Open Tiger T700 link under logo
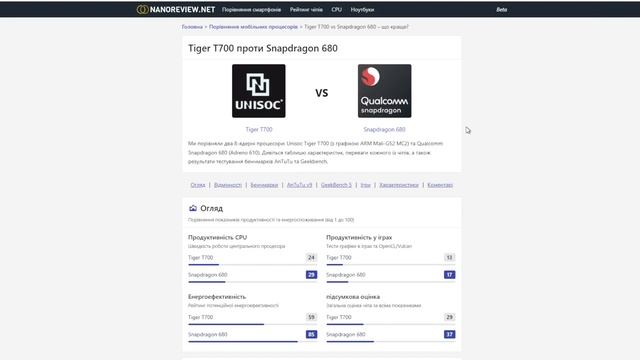640x360 pixels. (259, 129)
